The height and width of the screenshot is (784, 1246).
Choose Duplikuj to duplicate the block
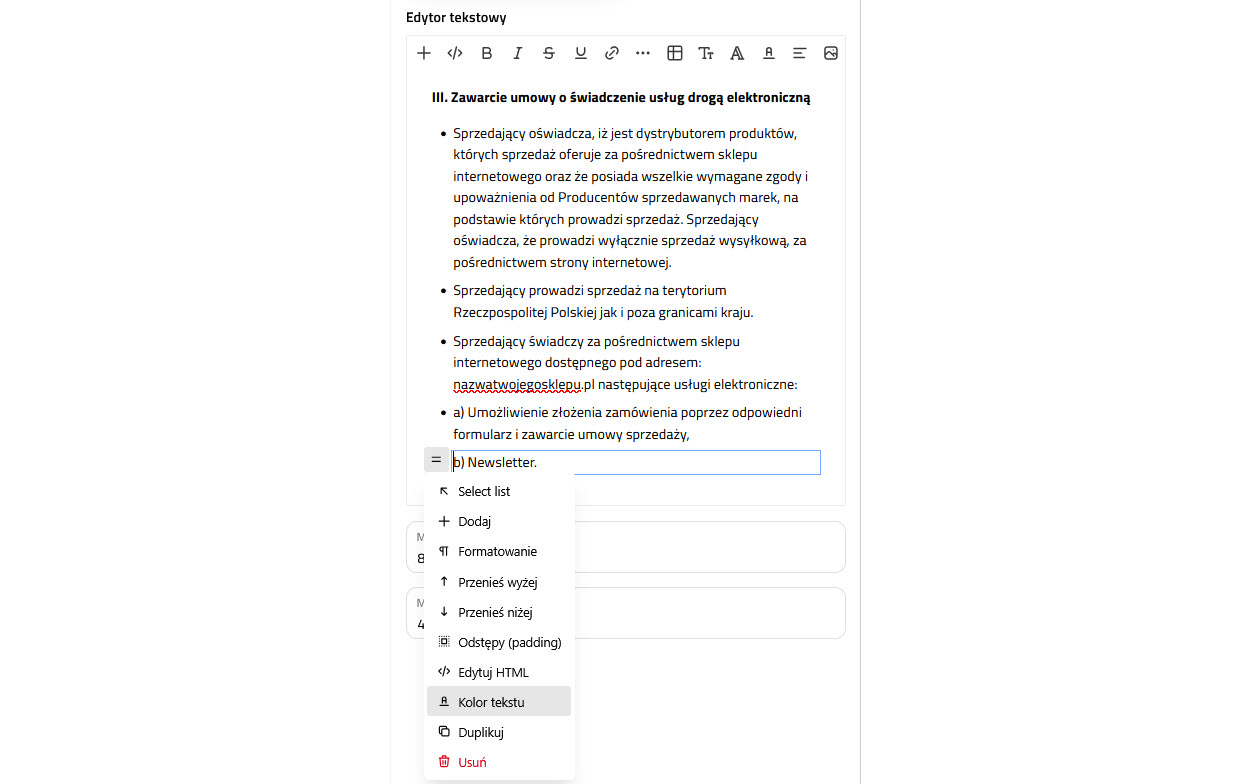tap(480, 732)
